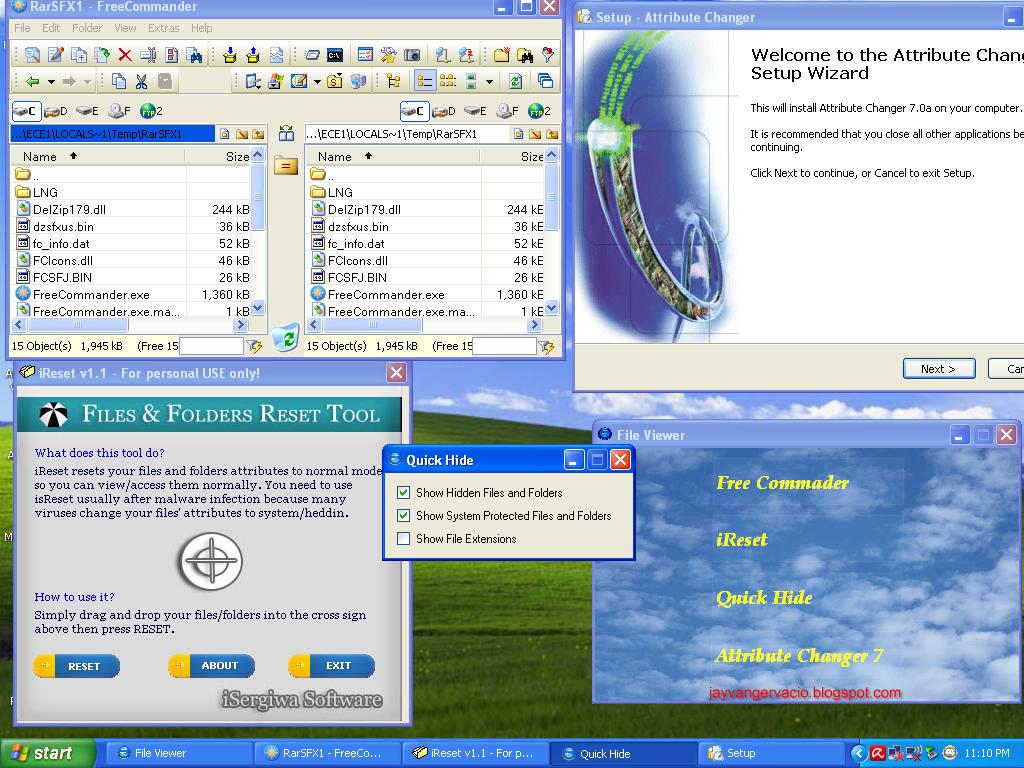The image size is (1024, 768).
Task: Click the Unpack archive icon
Action: click(x=252, y=55)
